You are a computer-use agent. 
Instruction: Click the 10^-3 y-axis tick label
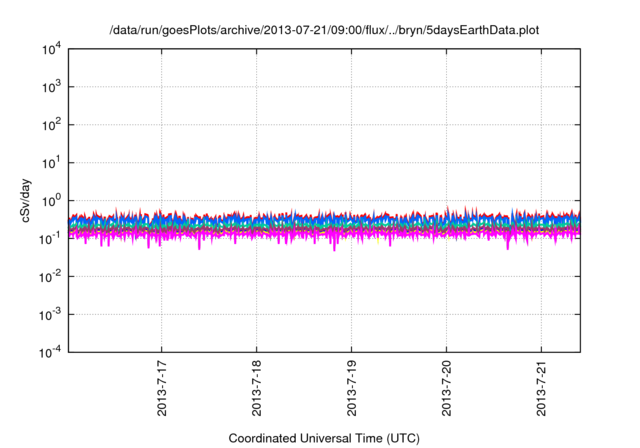50,315
